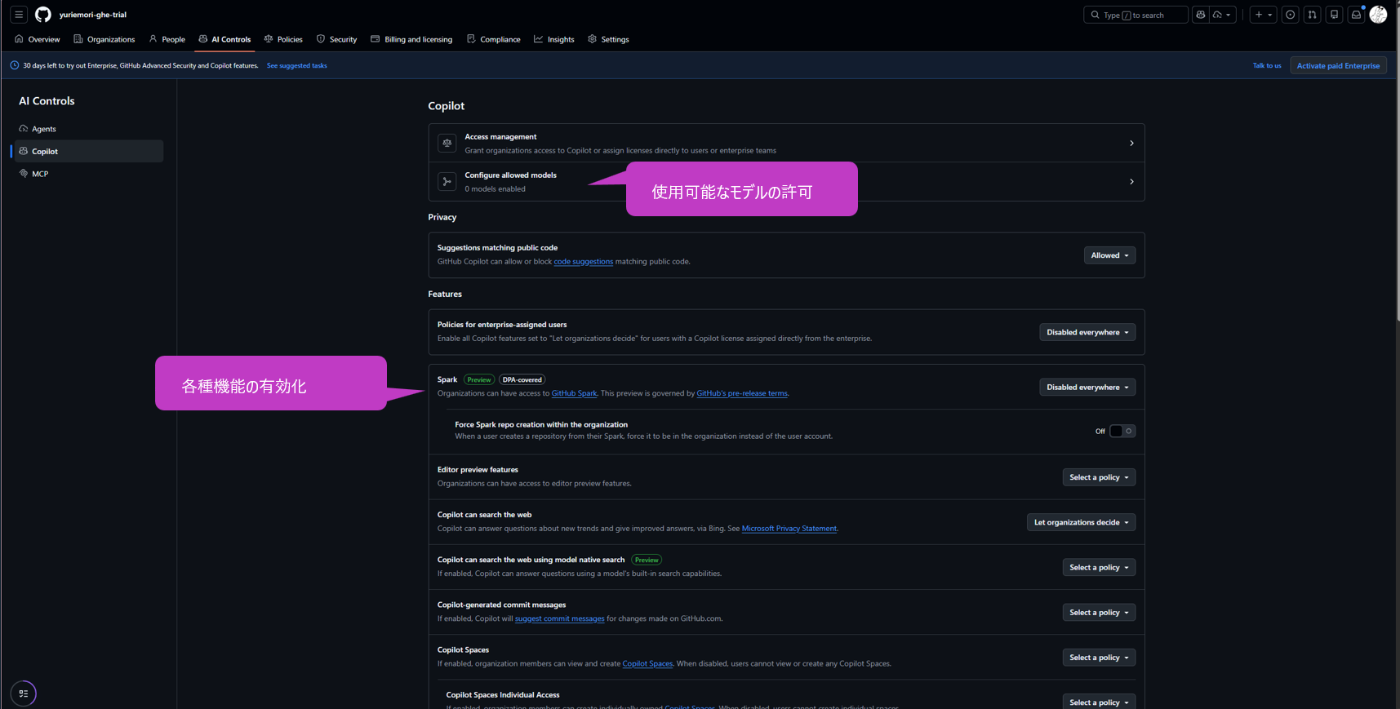Switch to the Organizations tab

click(104, 39)
